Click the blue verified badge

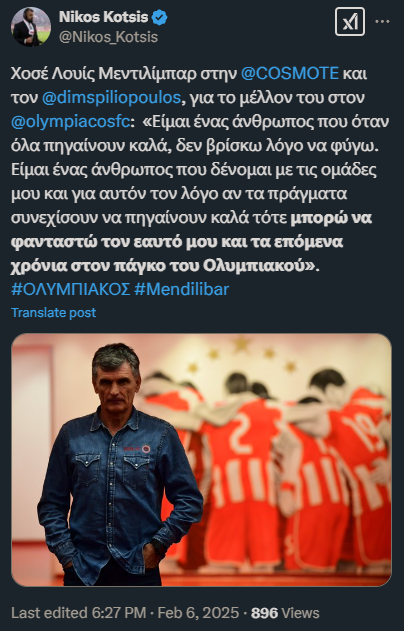(160, 17)
